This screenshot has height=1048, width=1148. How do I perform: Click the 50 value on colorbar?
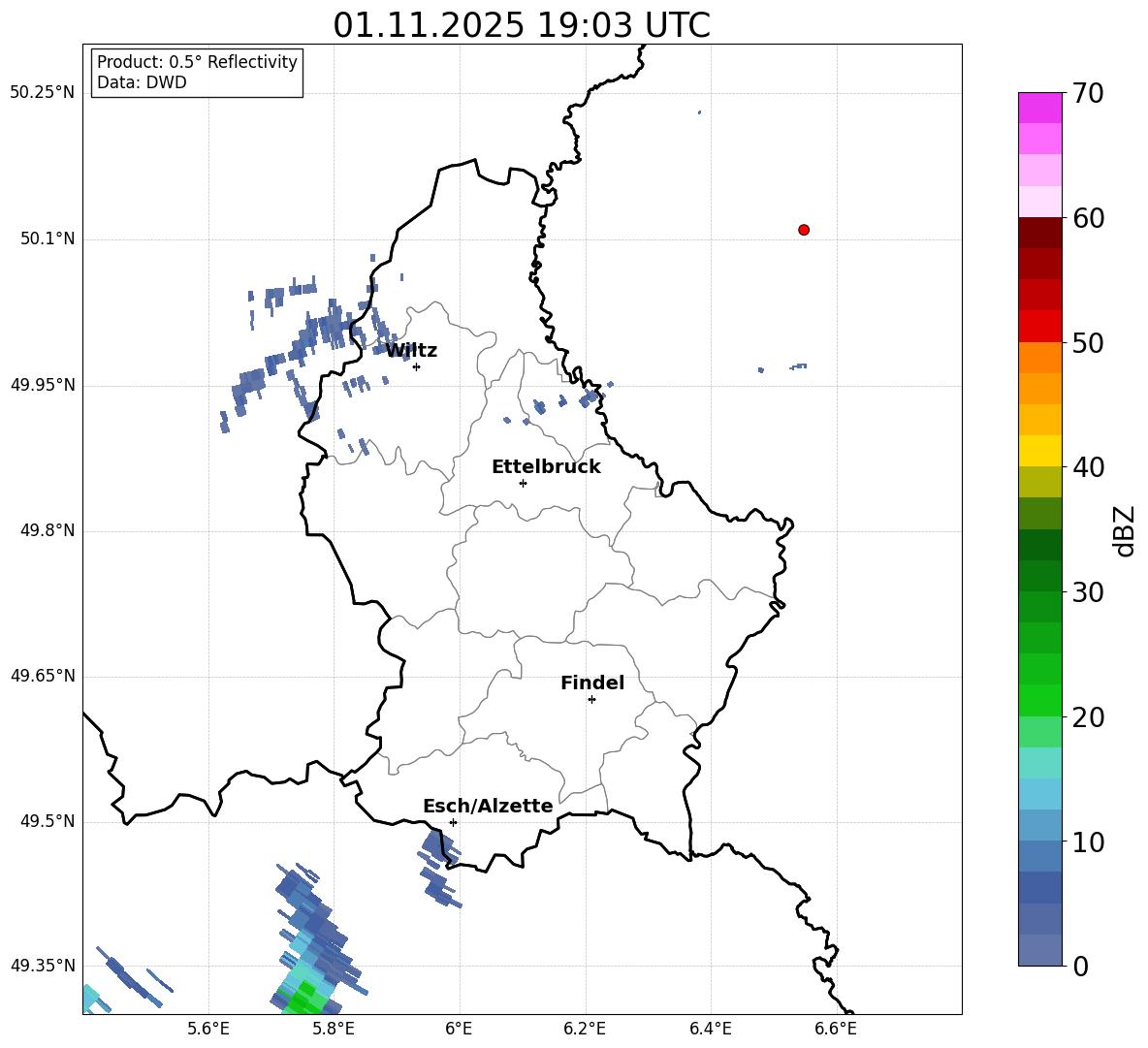tap(1088, 343)
